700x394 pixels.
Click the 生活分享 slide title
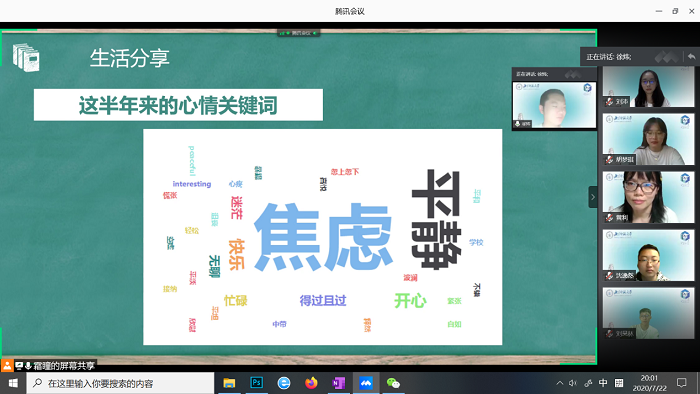129,58
